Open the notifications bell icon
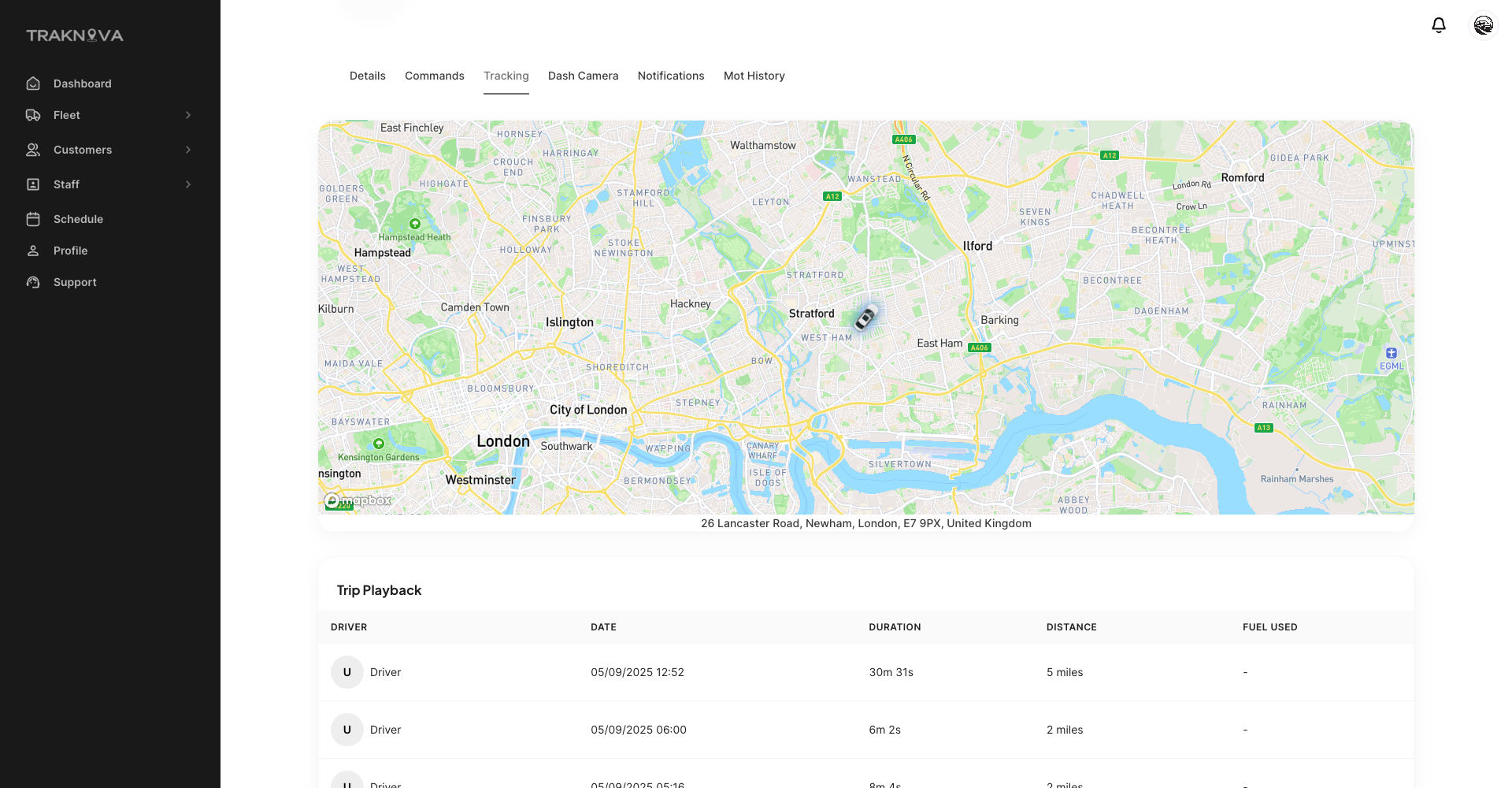 (x=1439, y=25)
